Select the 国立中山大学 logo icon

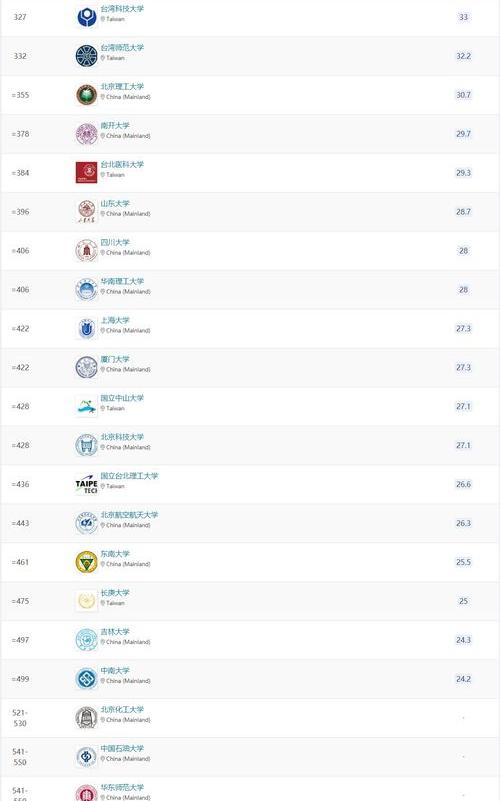[x=86, y=406]
